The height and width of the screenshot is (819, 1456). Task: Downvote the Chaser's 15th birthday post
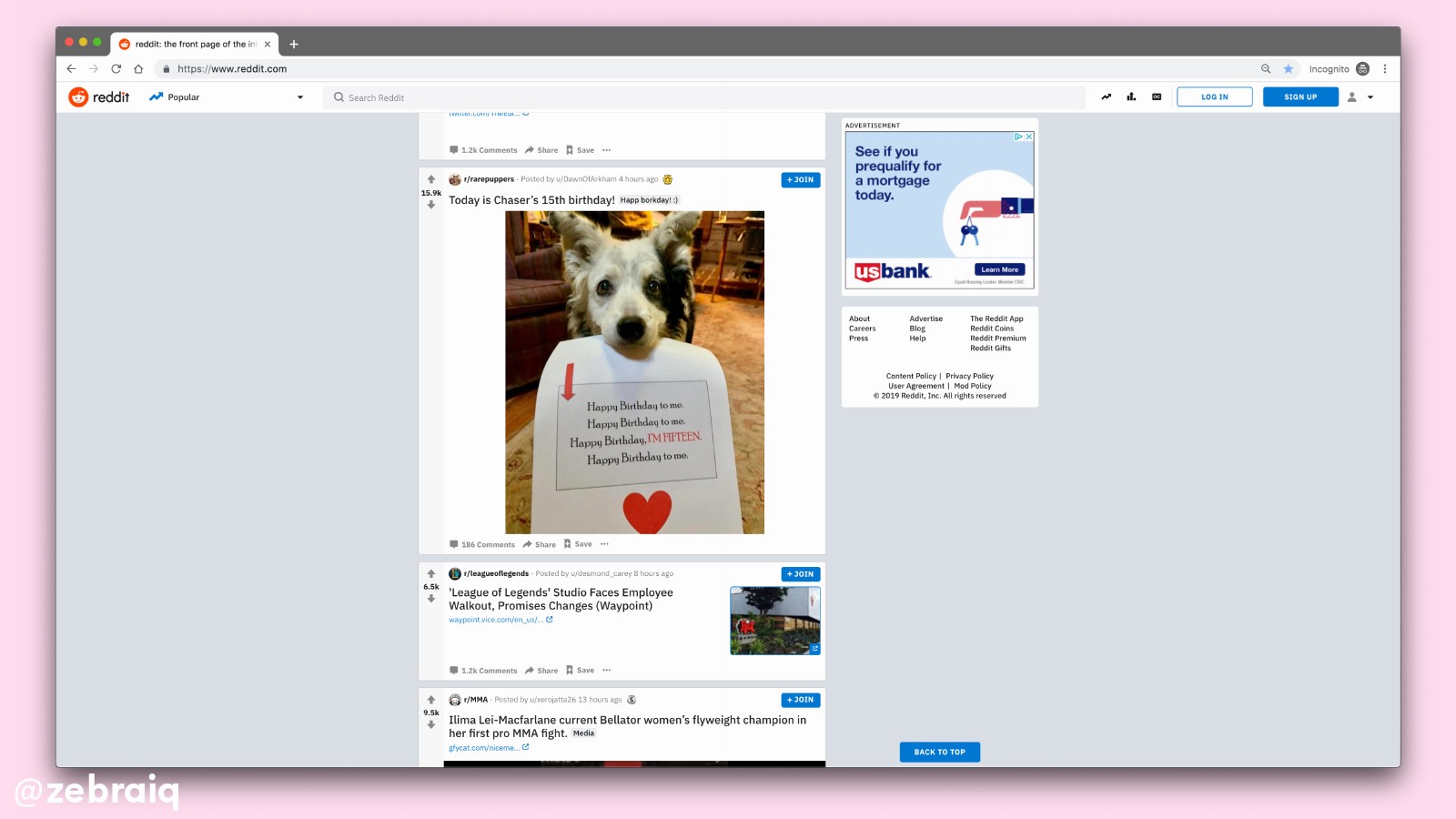click(x=431, y=205)
